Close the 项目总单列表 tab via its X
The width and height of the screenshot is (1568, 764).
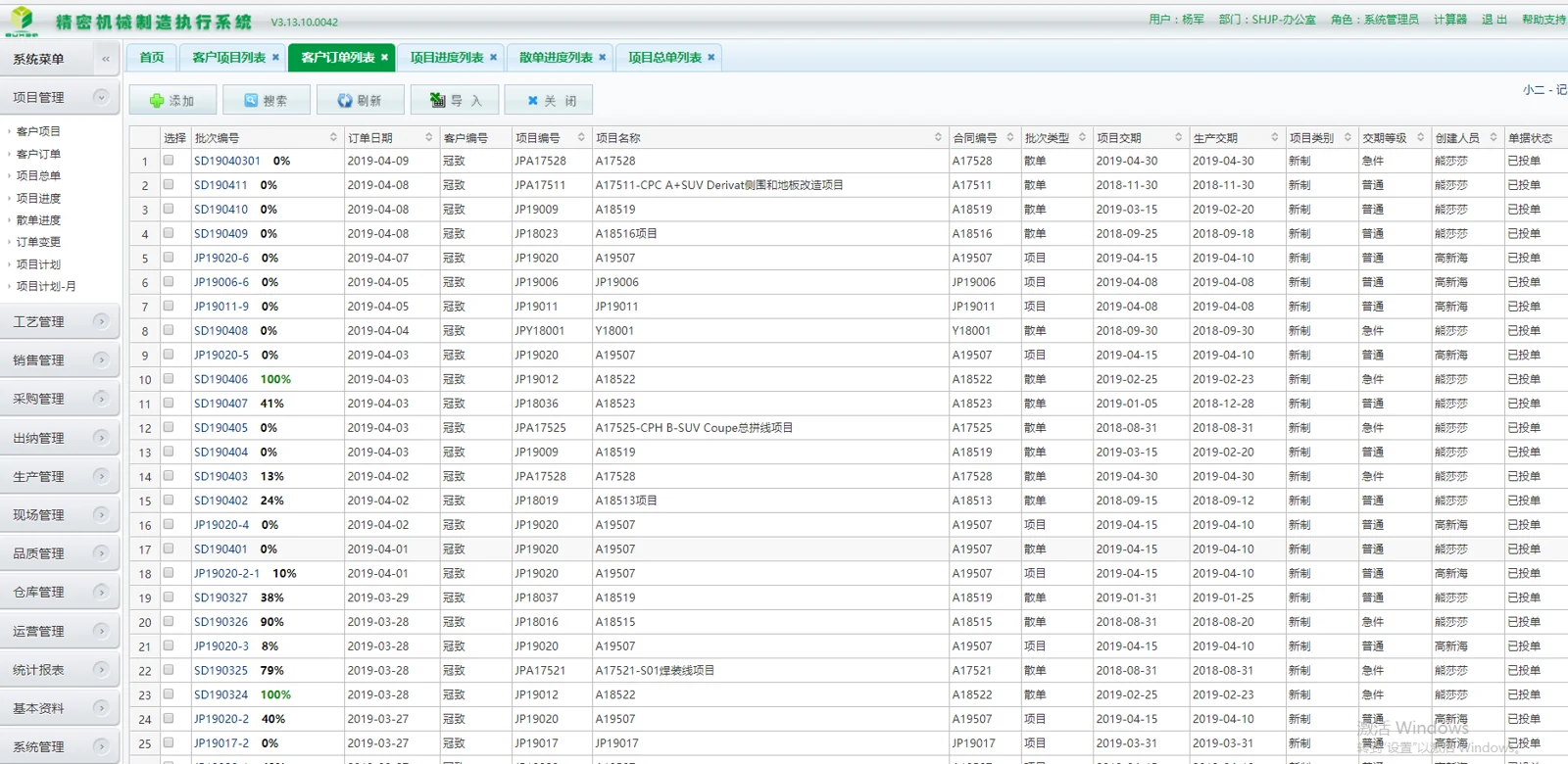pos(711,57)
